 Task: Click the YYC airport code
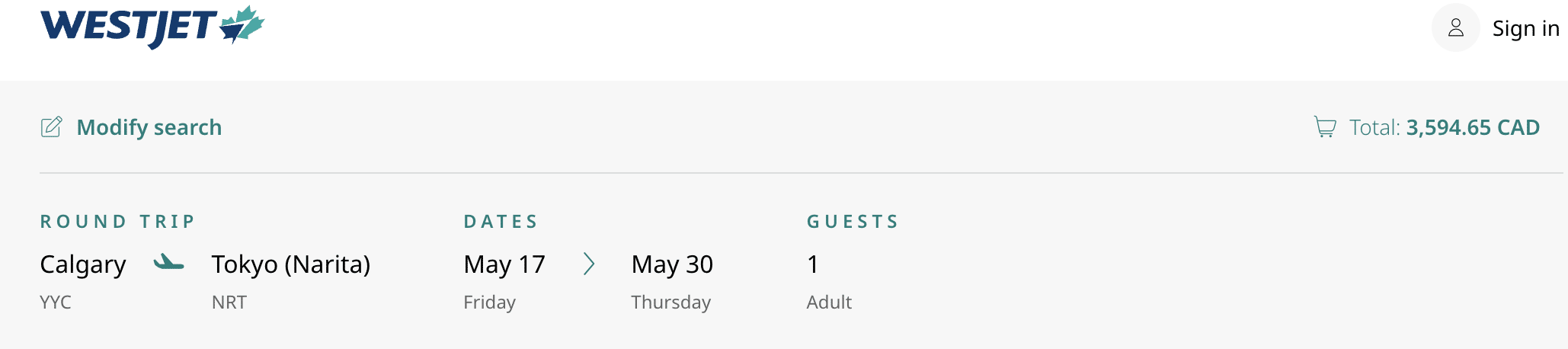[x=56, y=303]
